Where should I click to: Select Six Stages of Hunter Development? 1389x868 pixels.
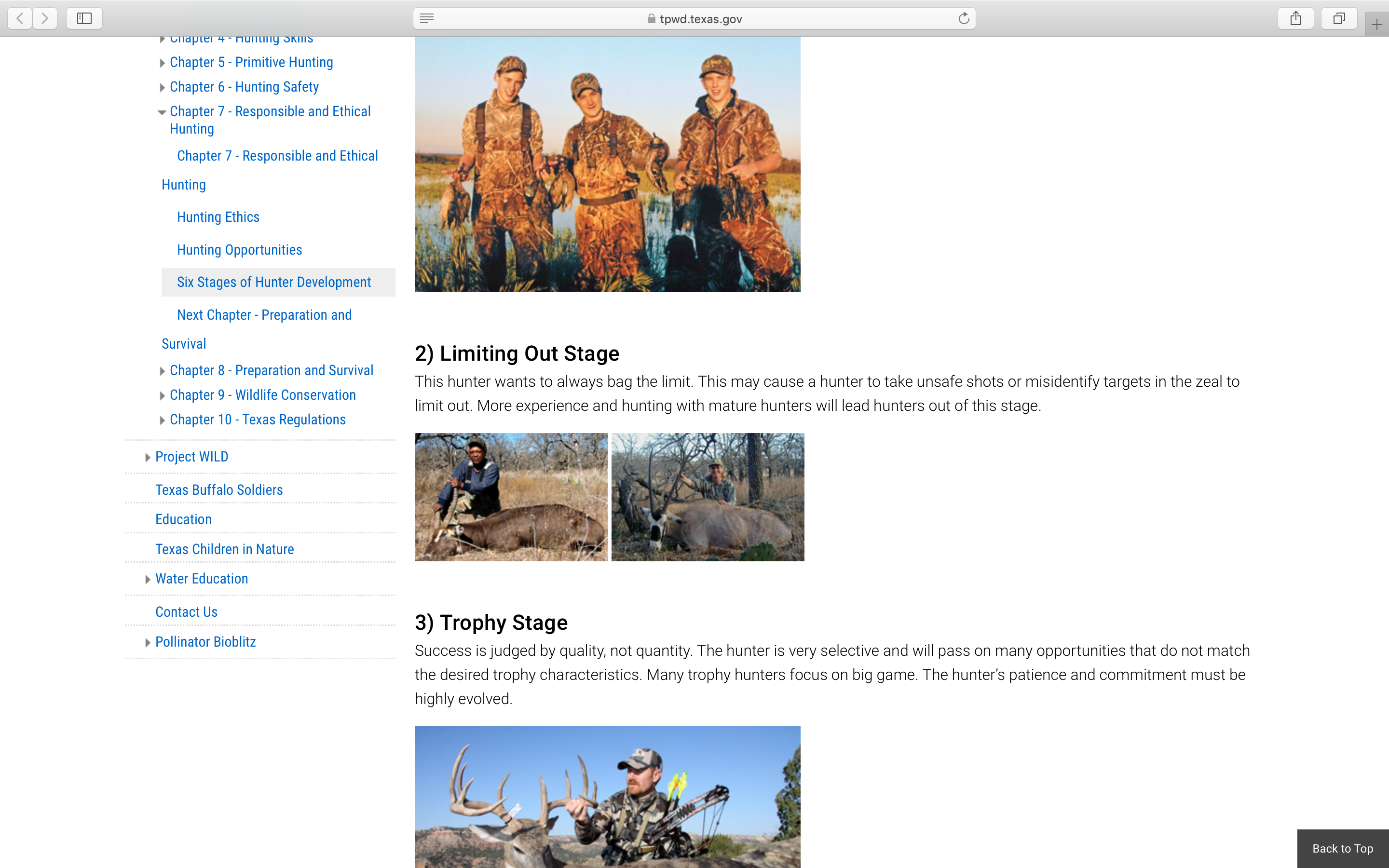pos(278,282)
